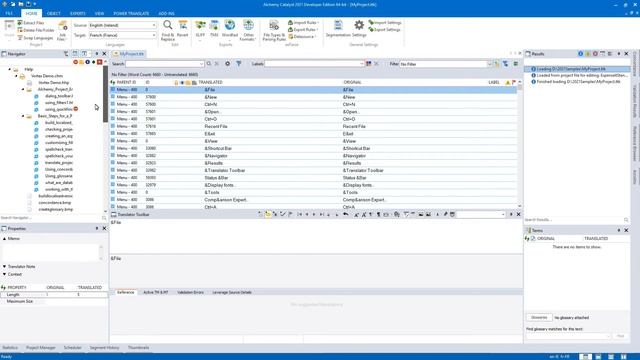Collapse the Memo section in Properties
The width and height of the screenshot is (640, 360).
(4, 238)
